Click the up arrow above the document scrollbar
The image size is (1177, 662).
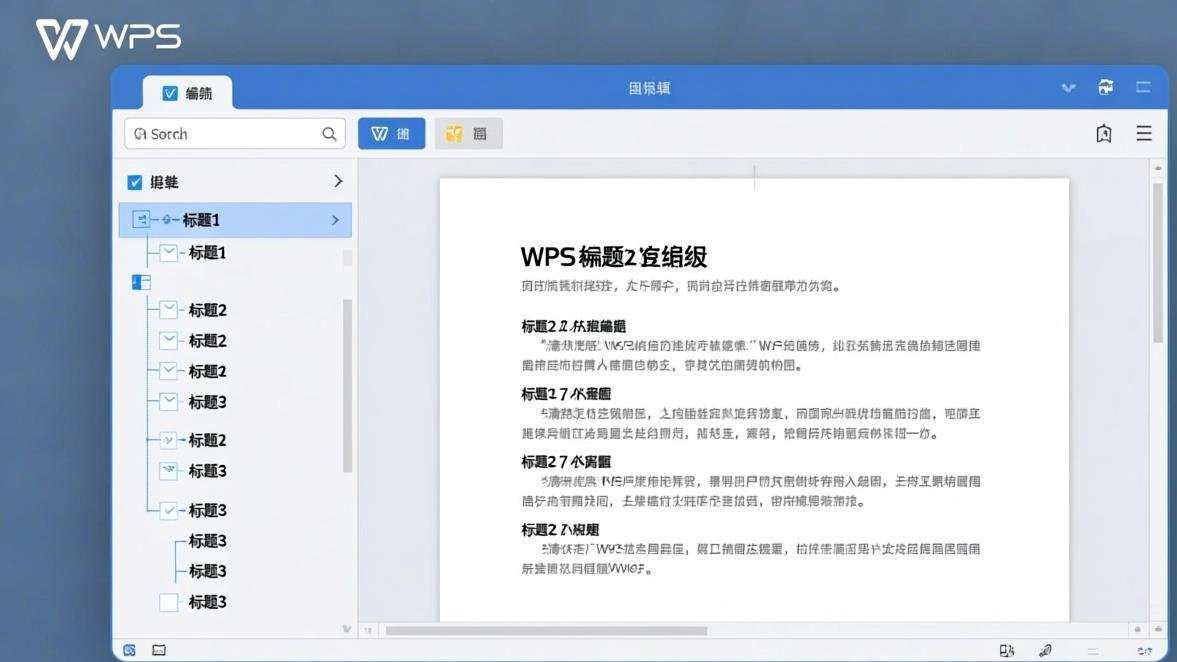[1158, 168]
